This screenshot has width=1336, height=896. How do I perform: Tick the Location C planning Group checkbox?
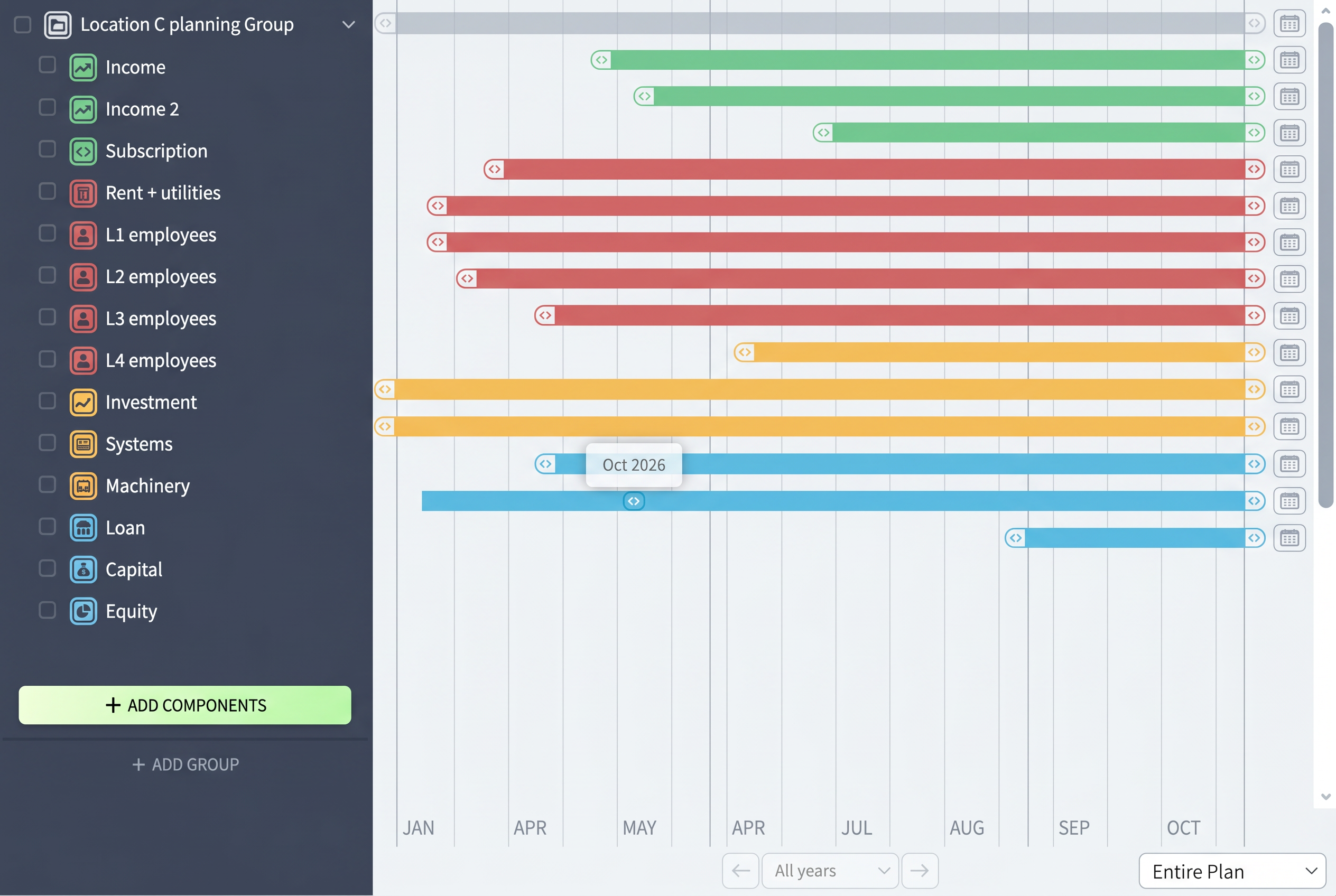coord(22,25)
